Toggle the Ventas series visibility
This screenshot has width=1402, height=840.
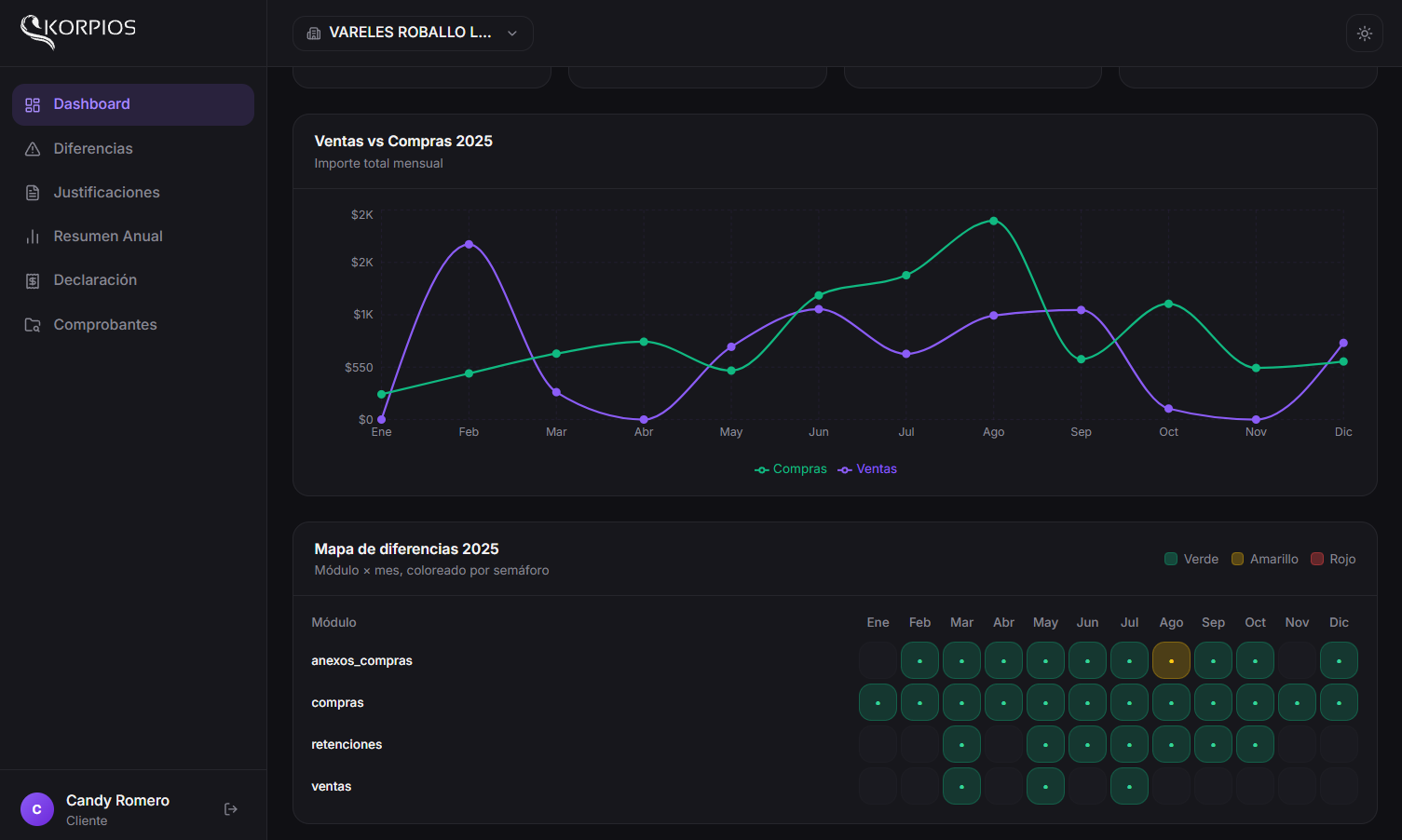click(x=866, y=468)
